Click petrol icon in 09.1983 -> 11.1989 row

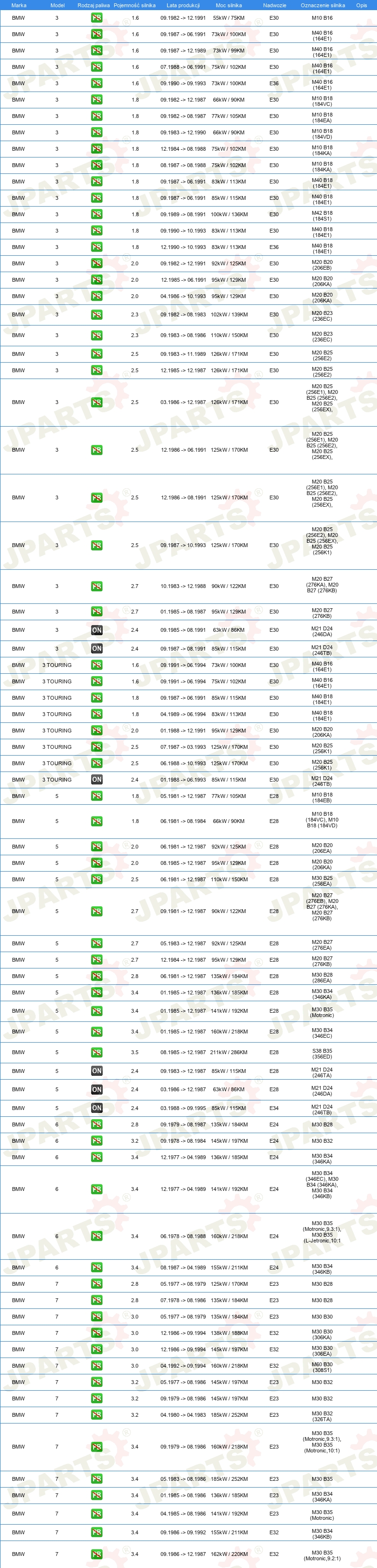coord(97,354)
